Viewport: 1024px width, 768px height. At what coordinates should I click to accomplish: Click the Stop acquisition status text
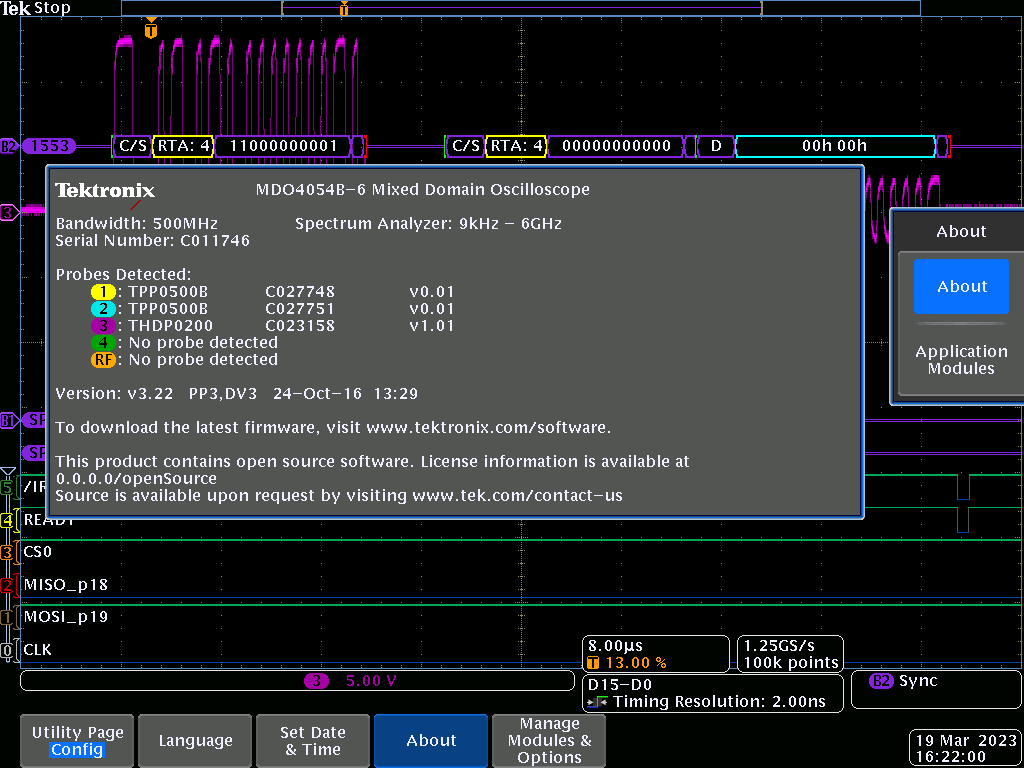[52, 8]
